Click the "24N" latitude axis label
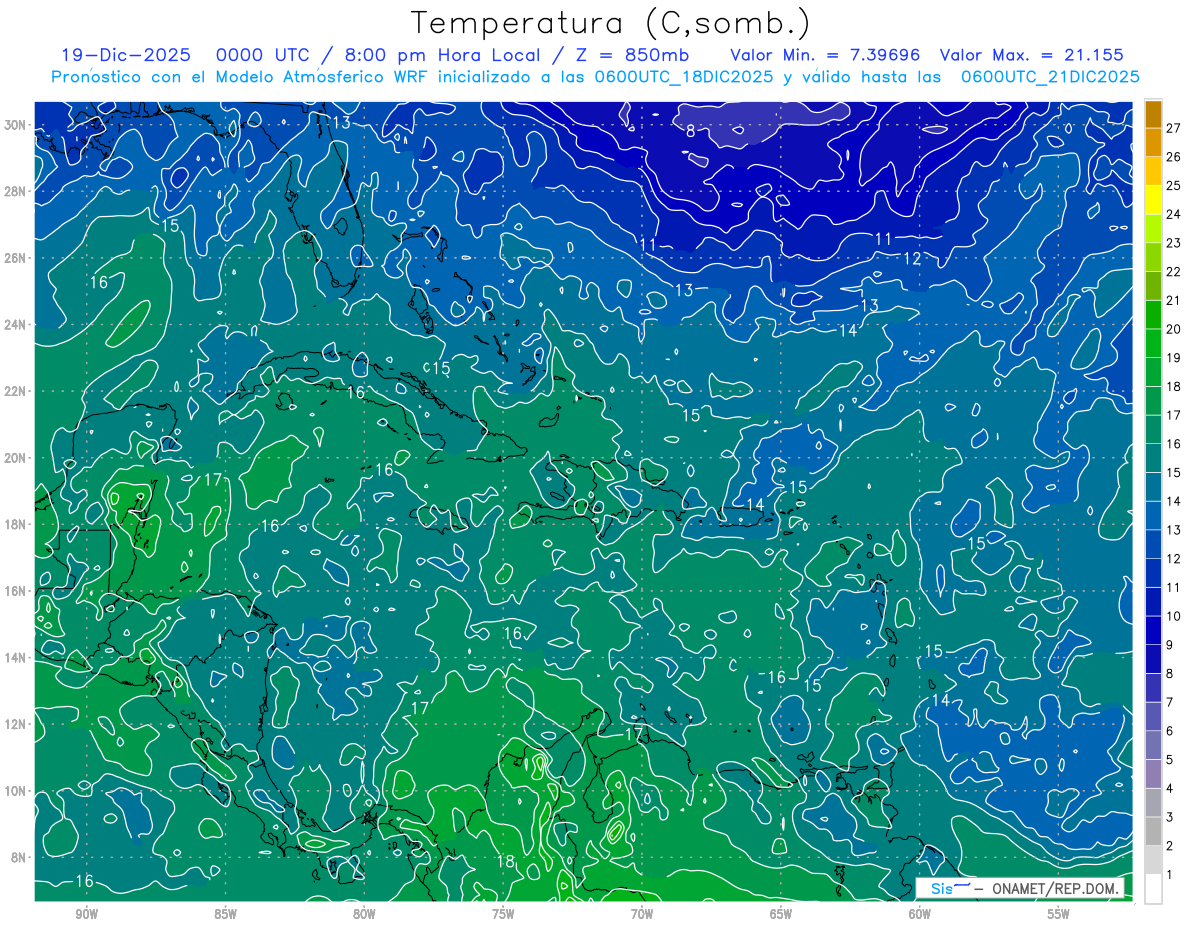This screenshot has height=927, width=1200. coord(17,325)
